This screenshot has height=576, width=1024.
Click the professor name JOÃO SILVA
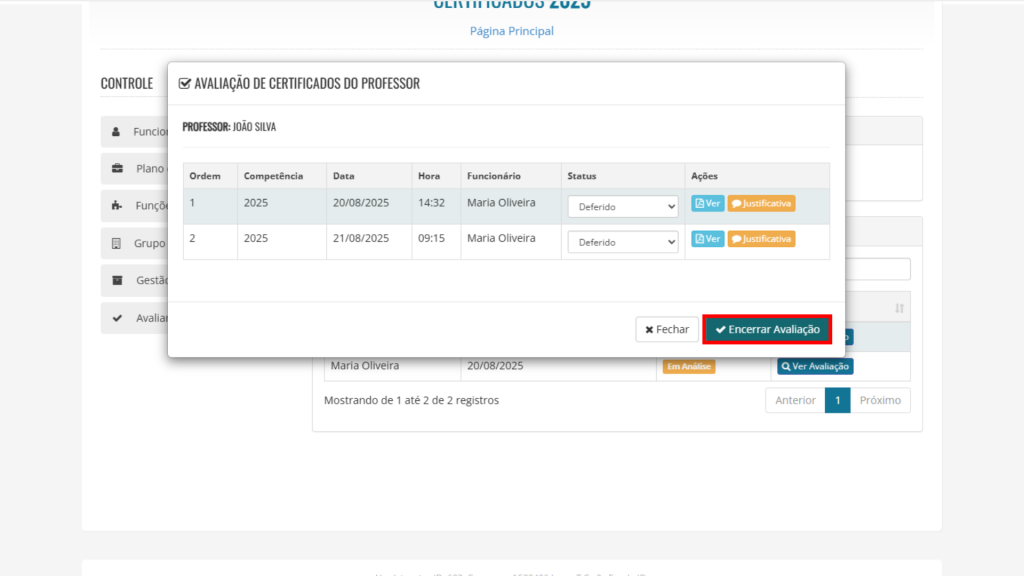(x=254, y=127)
